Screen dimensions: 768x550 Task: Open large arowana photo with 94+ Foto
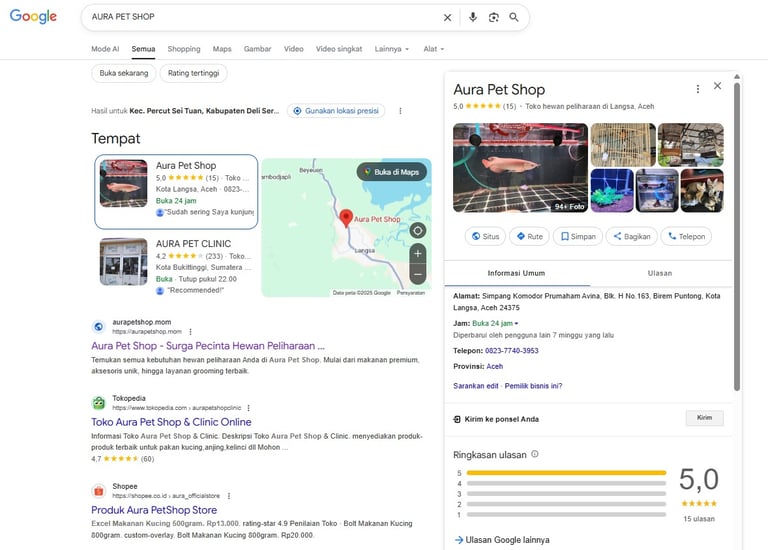coord(520,167)
